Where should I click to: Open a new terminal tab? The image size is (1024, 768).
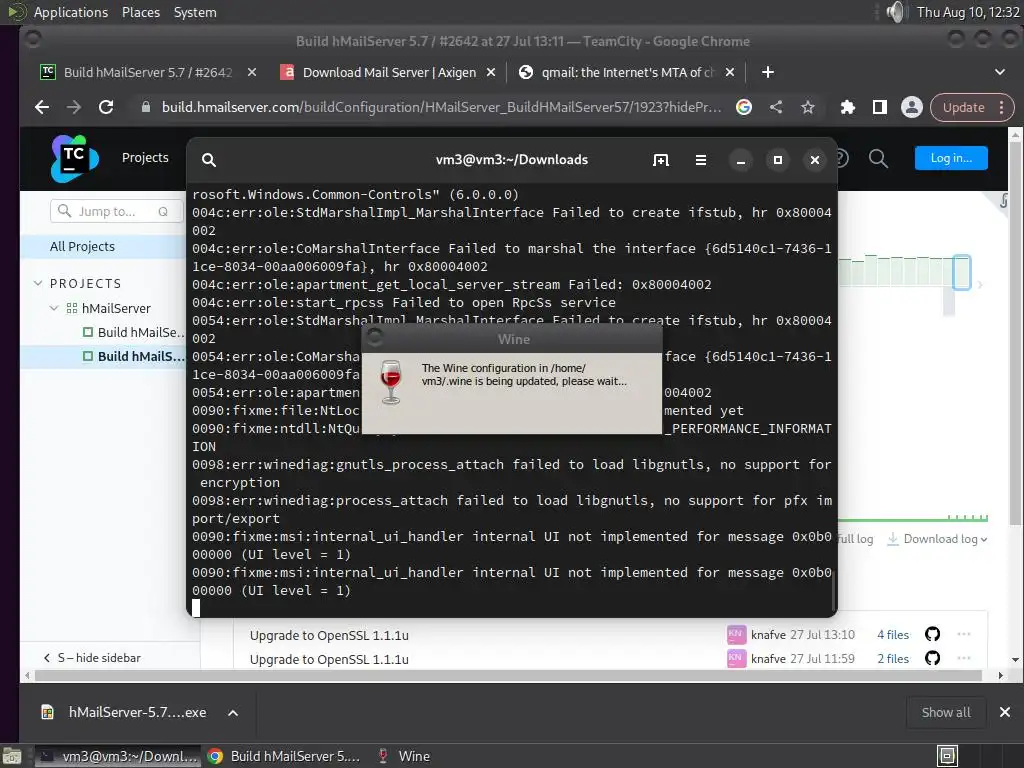(x=661, y=160)
